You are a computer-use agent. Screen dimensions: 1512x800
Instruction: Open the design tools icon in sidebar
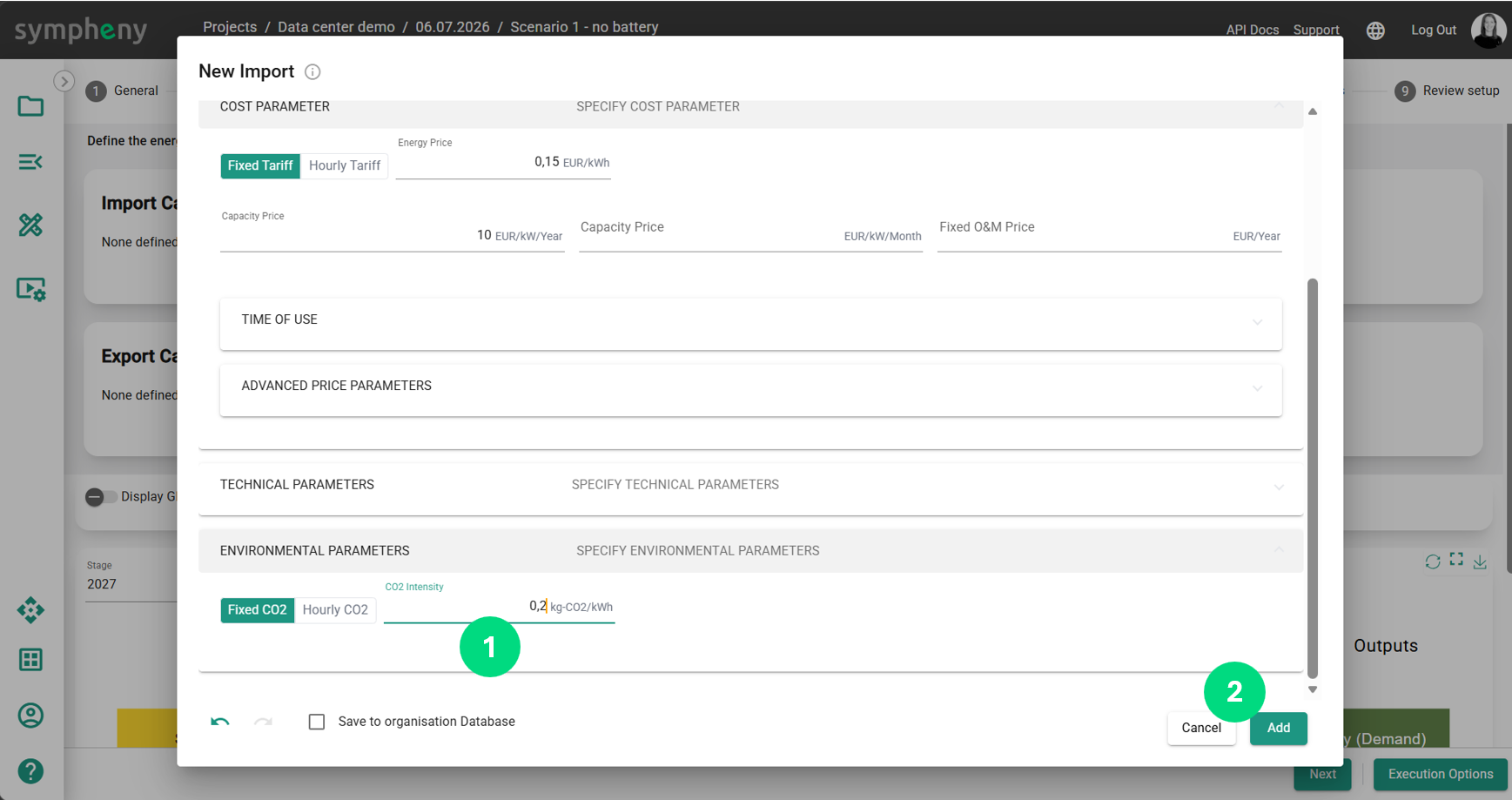tap(30, 225)
